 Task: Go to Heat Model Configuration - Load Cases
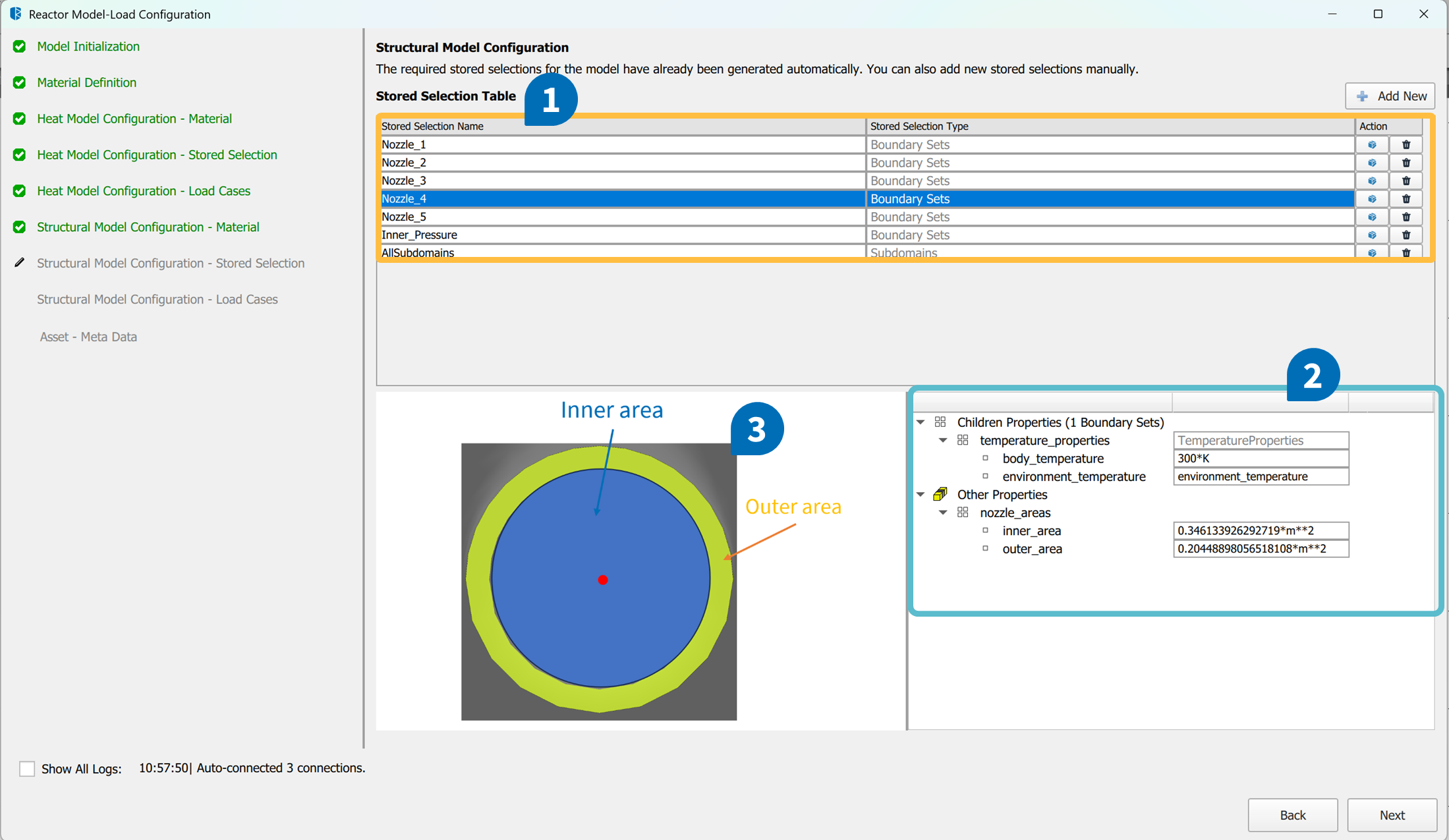tap(144, 191)
